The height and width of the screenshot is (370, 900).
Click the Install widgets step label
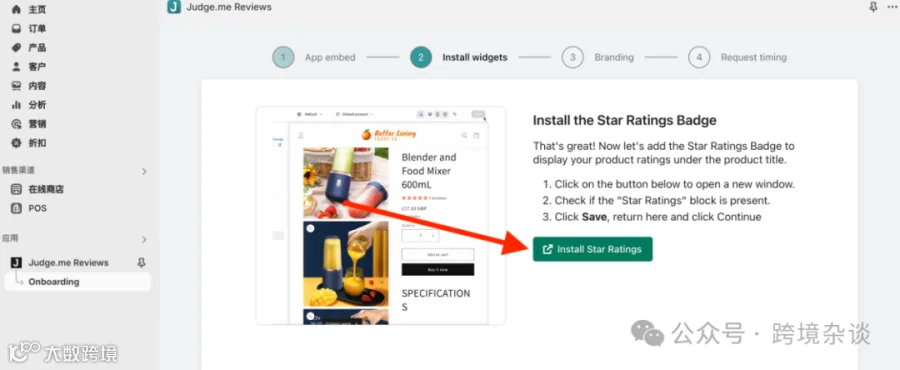[475, 57]
